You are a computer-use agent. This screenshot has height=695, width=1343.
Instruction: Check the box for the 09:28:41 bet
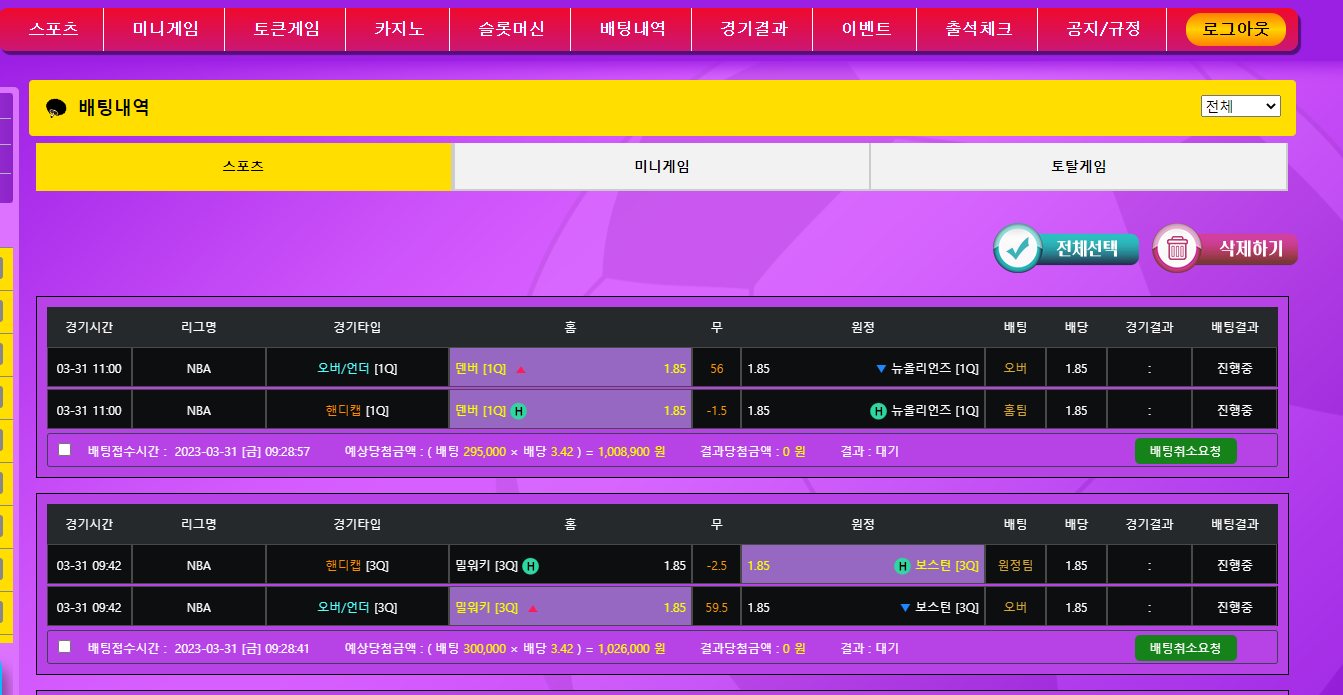65,647
